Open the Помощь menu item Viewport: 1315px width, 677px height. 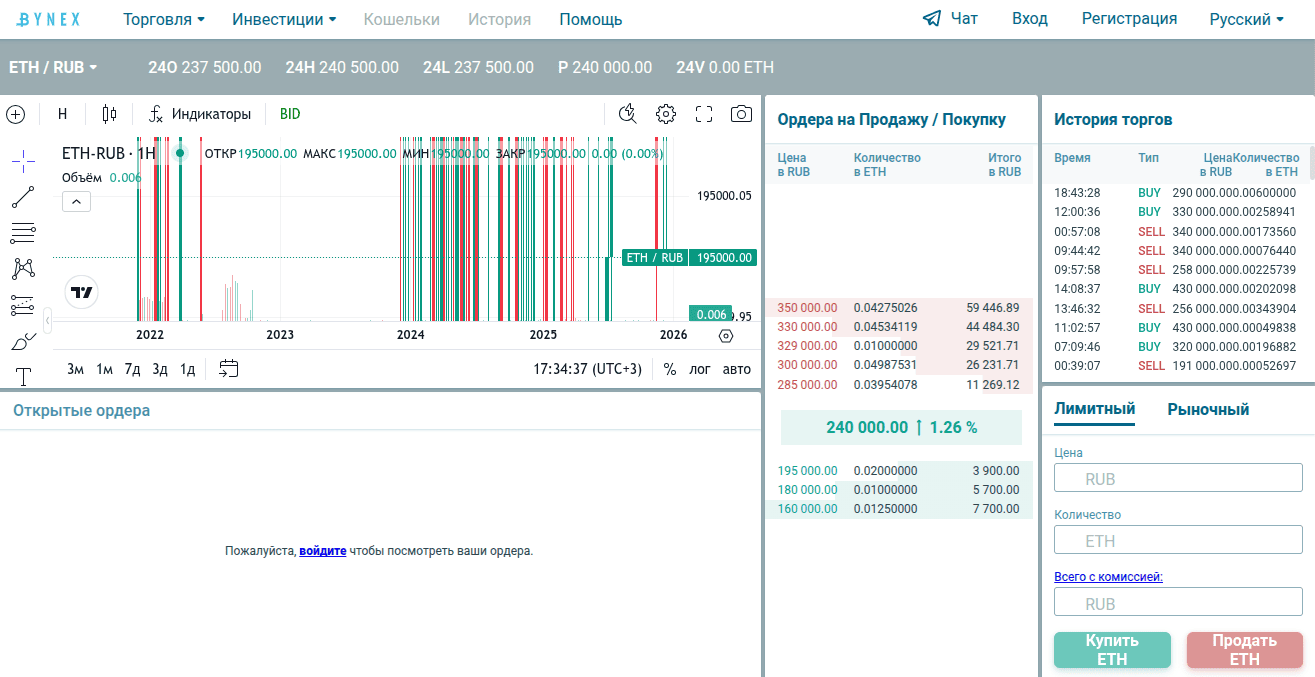point(591,20)
